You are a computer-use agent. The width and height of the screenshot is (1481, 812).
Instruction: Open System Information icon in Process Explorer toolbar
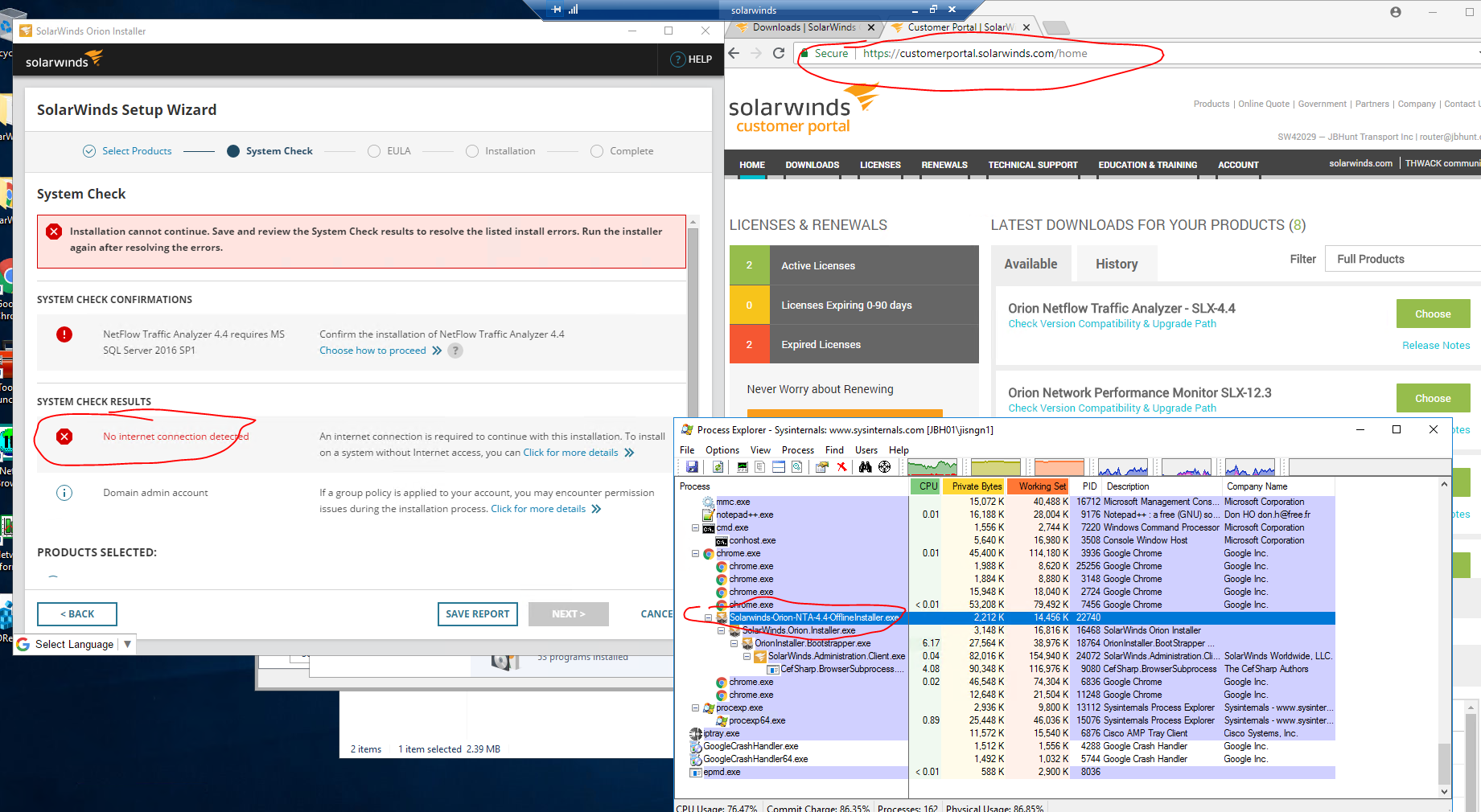click(x=743, y=467)
